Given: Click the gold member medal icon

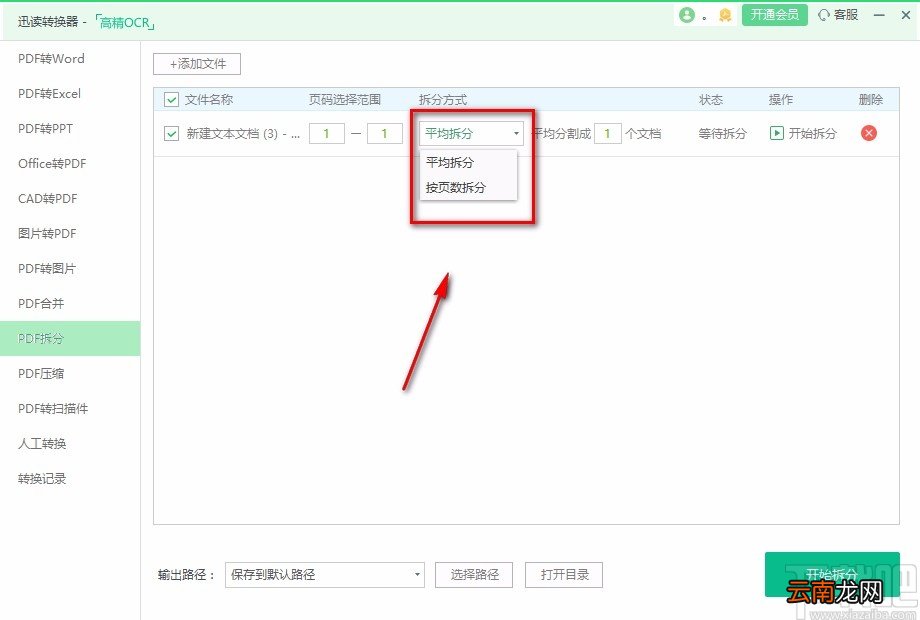Looking at the screenshot, I should tap(725, 16).
